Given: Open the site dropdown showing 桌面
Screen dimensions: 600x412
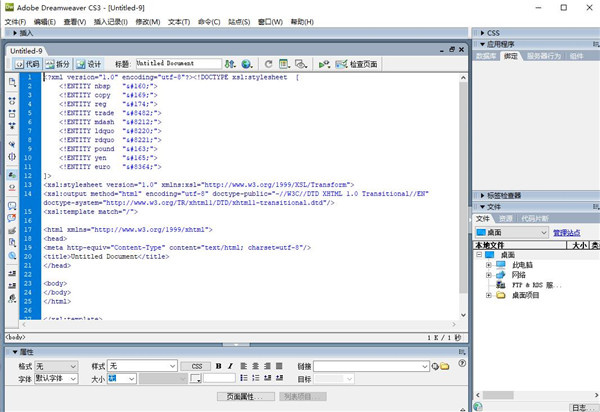Looking at the screenshot, I should click(512, 232).
